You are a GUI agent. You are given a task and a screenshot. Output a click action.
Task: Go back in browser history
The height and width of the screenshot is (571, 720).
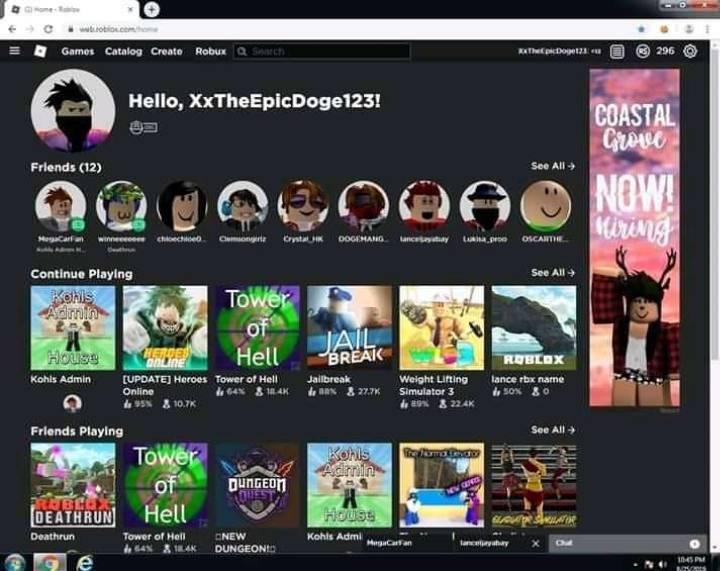pos(12,29)
